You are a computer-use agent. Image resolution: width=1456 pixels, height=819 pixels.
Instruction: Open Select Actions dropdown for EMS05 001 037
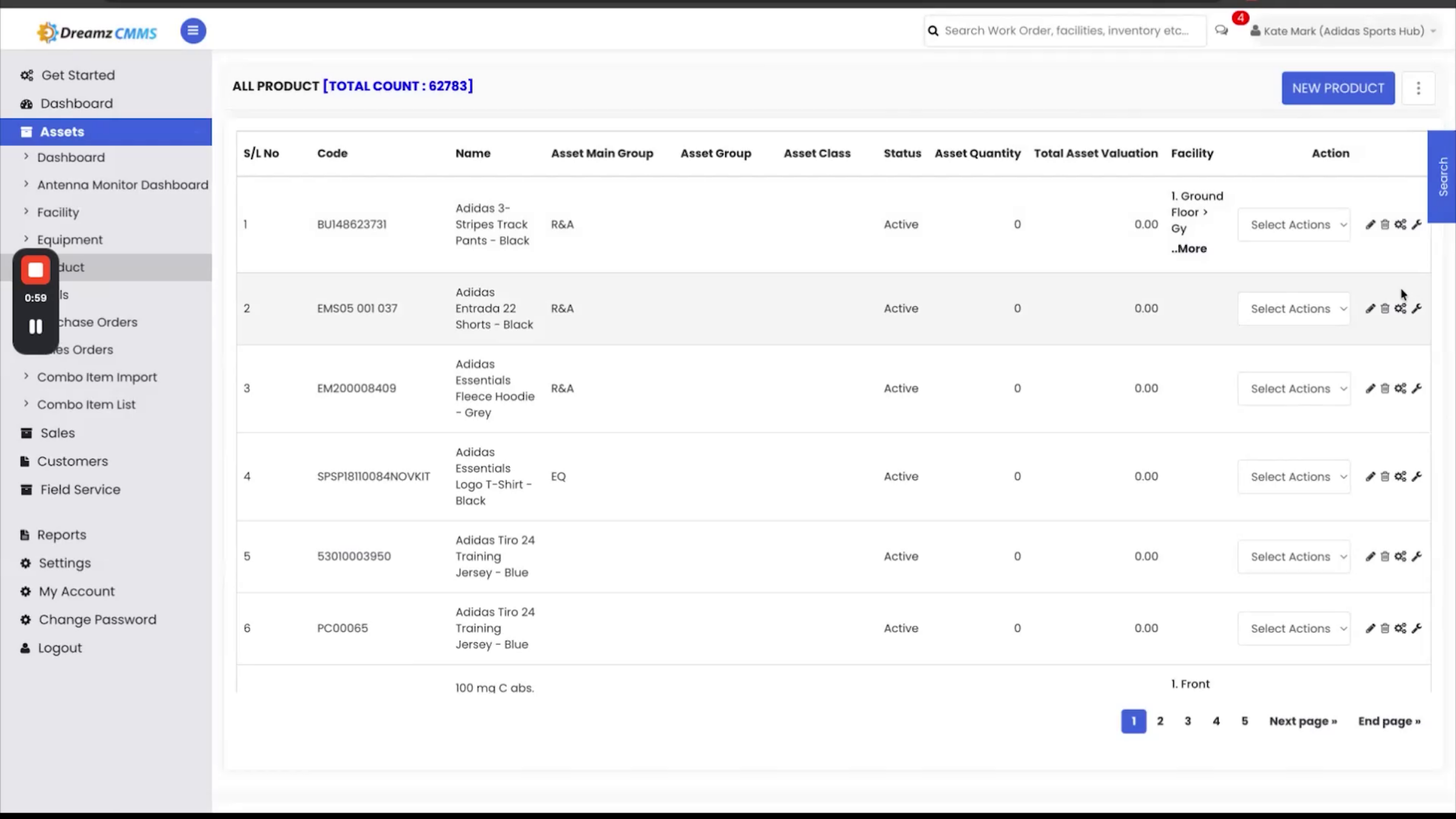coord(1294,309)
